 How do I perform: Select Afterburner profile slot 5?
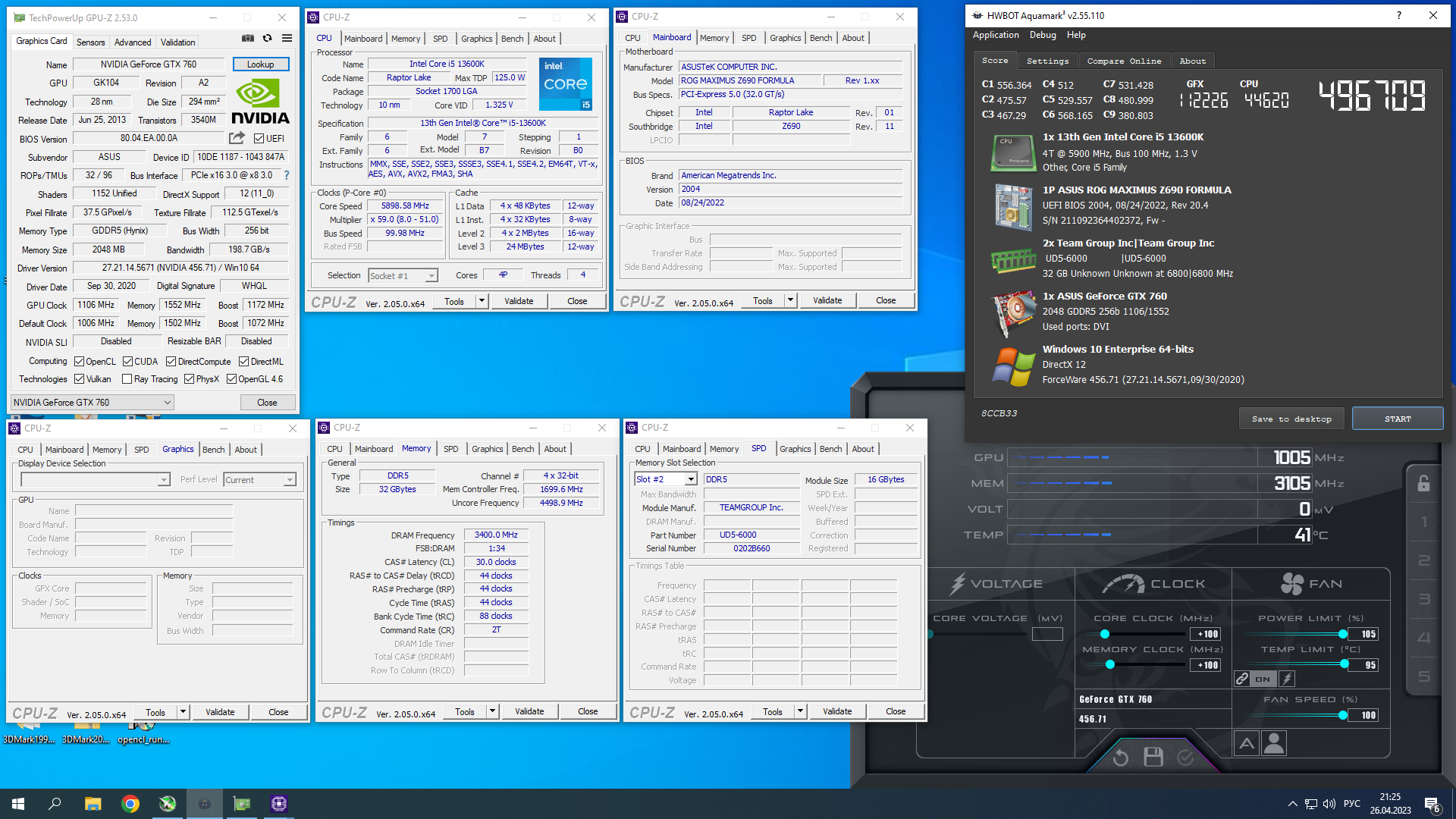click(x=1424, y=676)
